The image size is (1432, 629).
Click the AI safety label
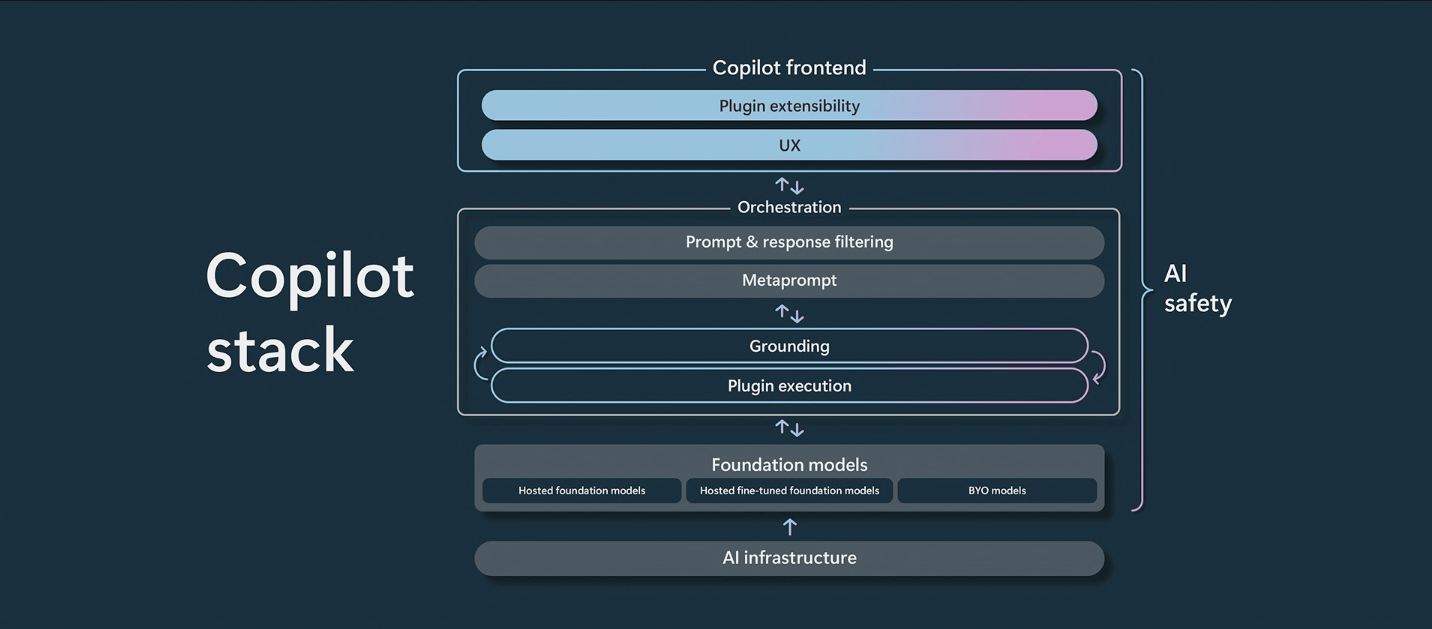click(x=1197, y=289)
